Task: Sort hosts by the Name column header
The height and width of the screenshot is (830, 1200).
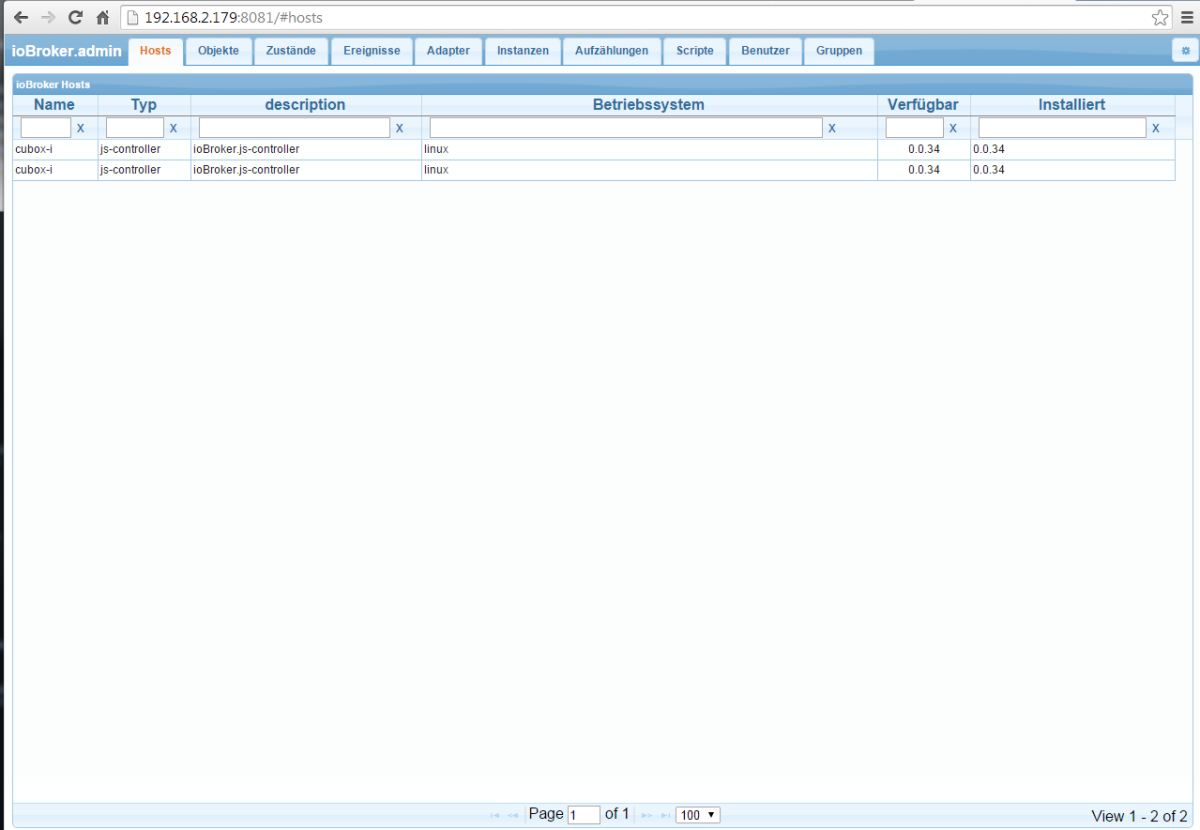Action: (x=55, y=105)
